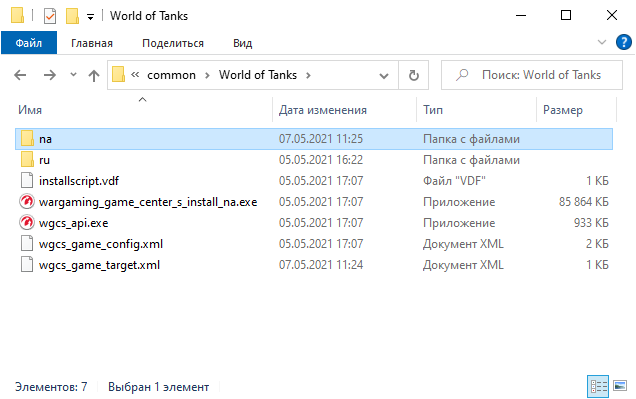Image resolution: width=636 pixels, height=399 pixels.
Task: Click the search World of Tanks field
Action: 532,75
